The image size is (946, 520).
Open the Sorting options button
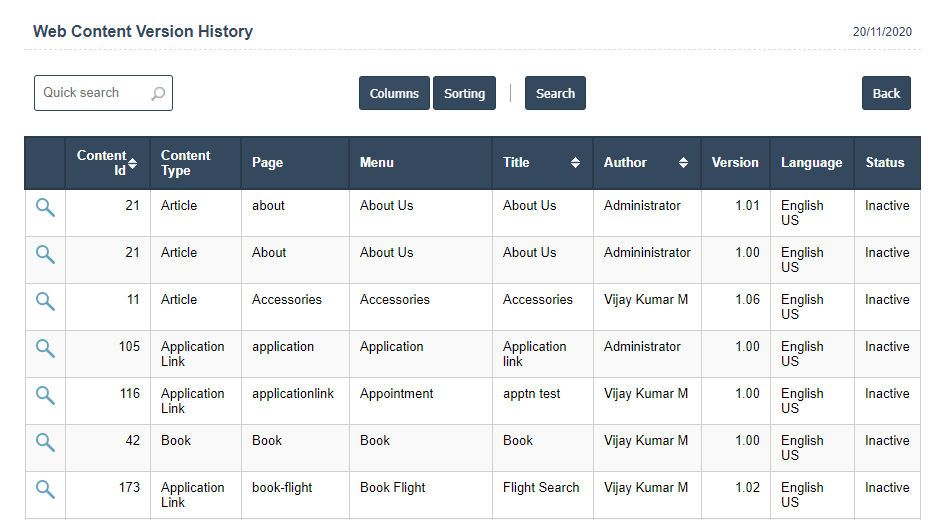464,93
